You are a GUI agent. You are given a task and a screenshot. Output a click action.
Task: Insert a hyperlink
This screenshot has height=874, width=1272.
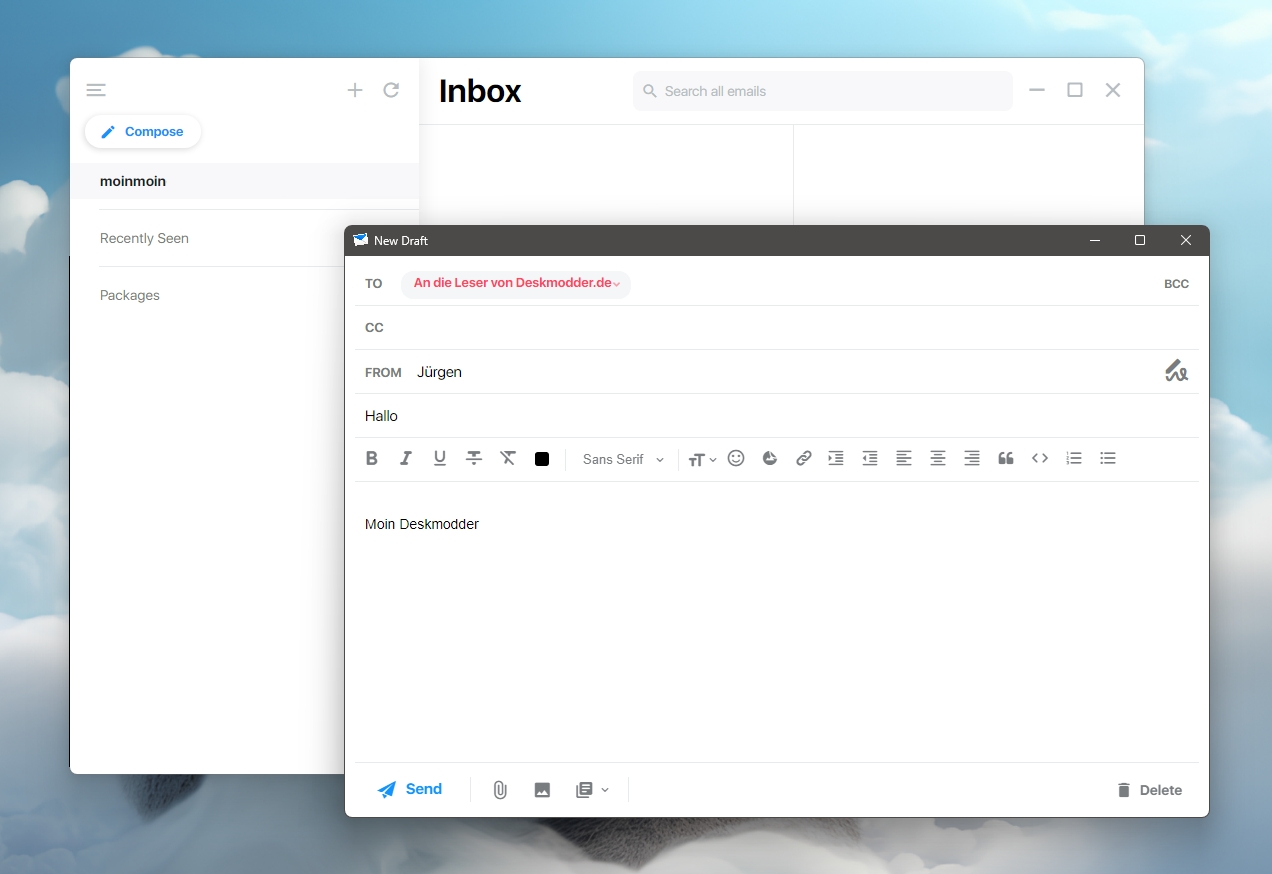click(x=804, y=458)
